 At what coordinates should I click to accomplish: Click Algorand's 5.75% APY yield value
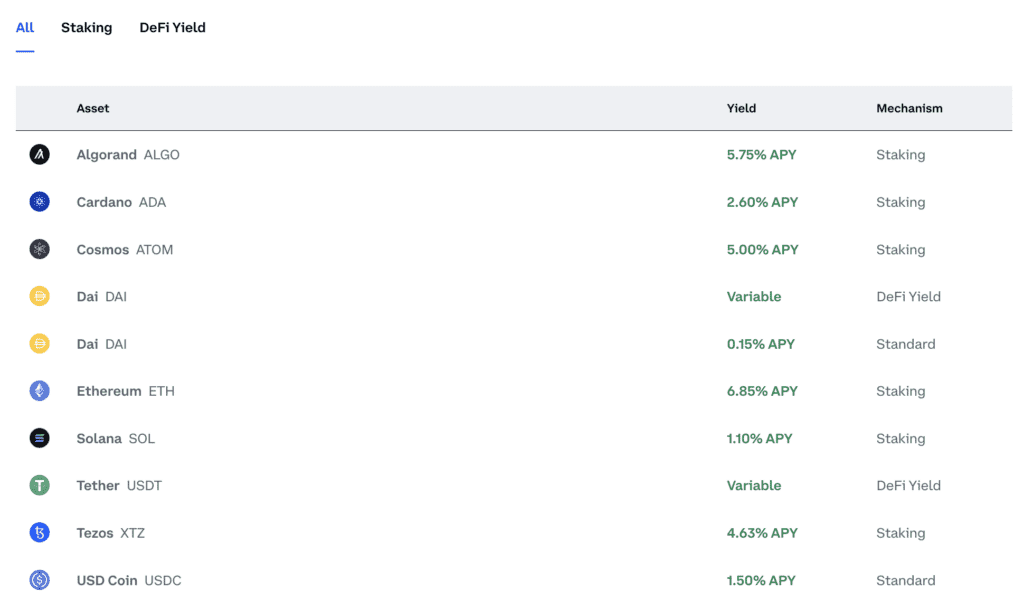(x=761, y=155)
